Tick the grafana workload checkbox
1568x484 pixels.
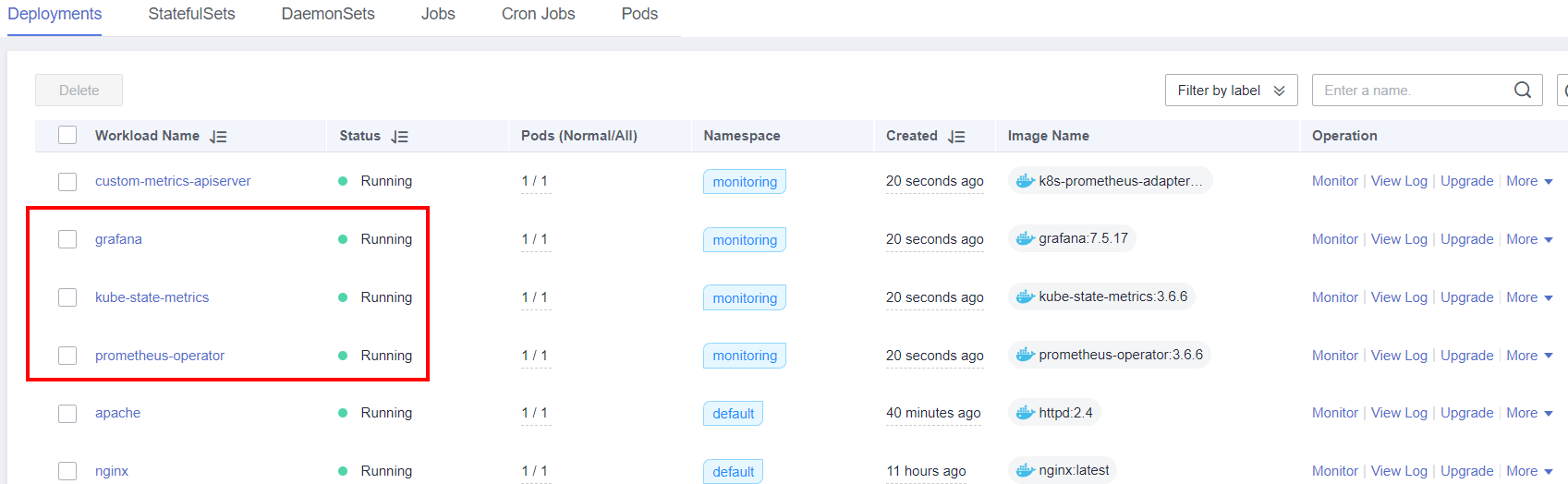(x=67, y=239)
